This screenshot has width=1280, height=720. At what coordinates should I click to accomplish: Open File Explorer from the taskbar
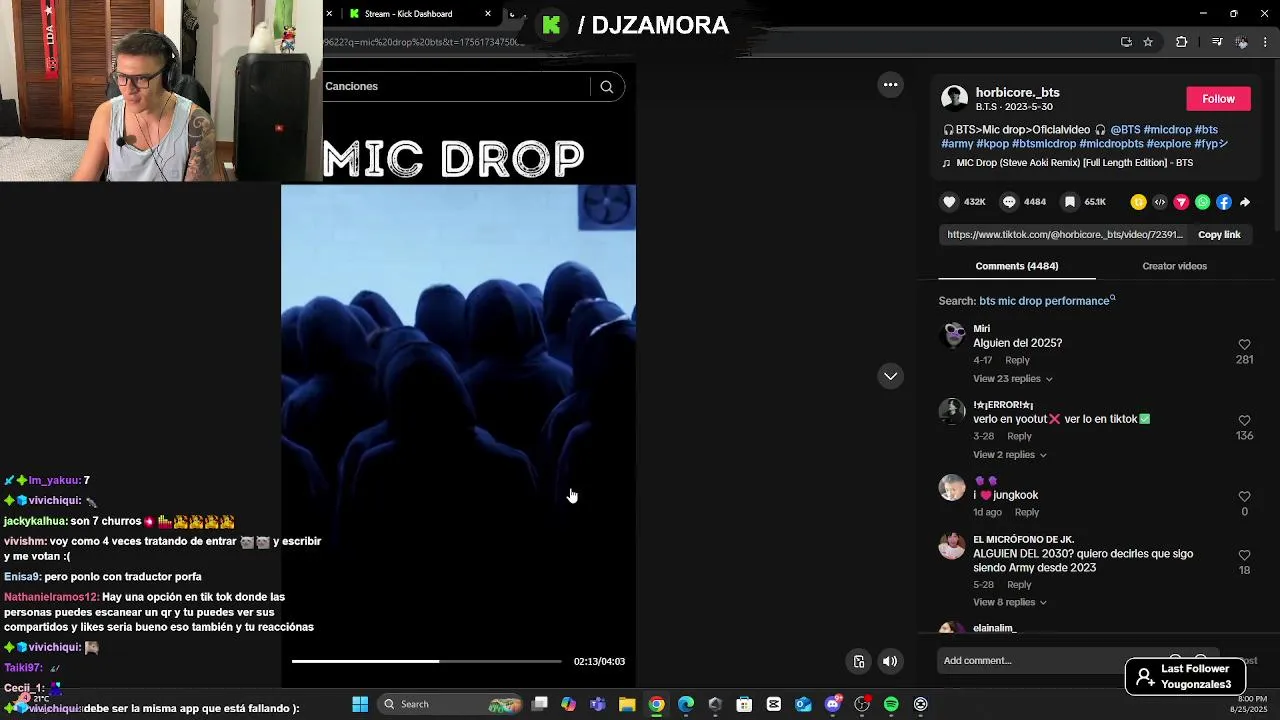pyautogui.click(x=627, y=704)
